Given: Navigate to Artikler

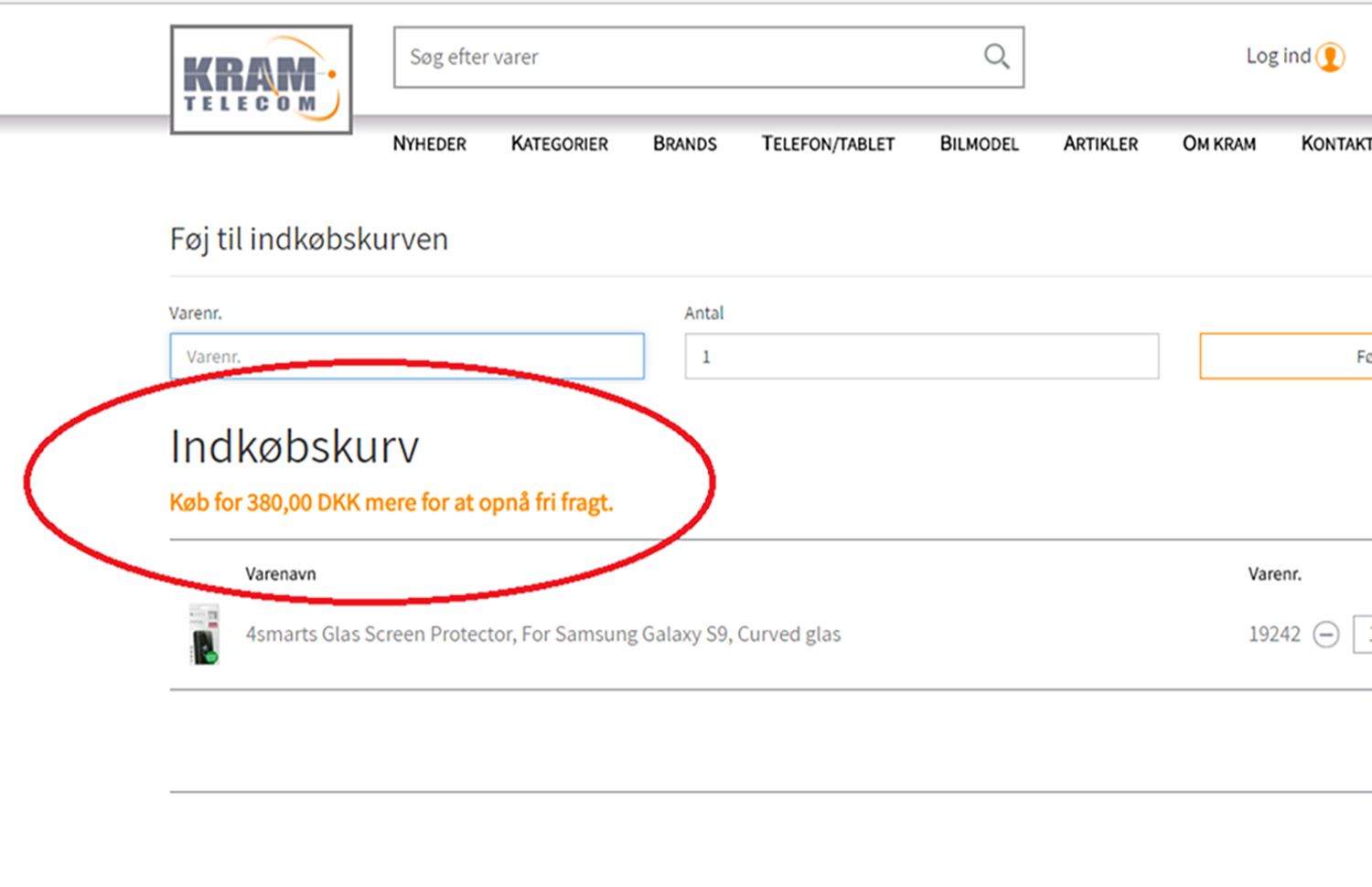Looking at the screenshot, I should click(x=1100, y=144).
